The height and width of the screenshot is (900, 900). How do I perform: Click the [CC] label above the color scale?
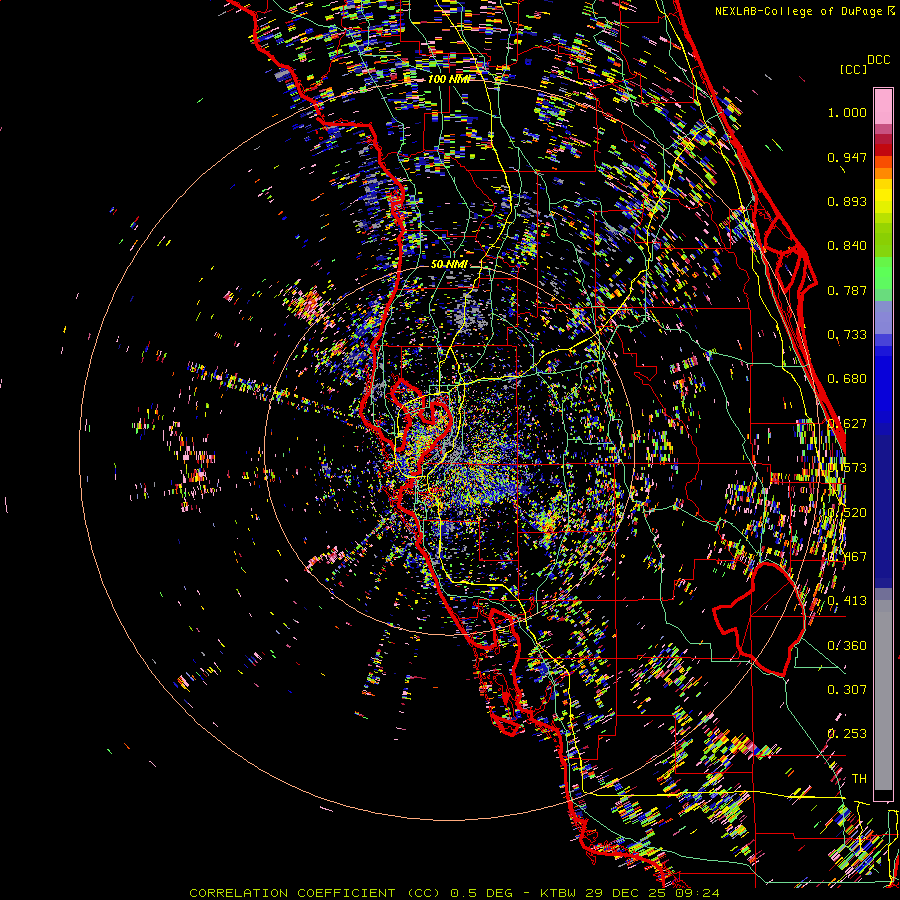pyautogui.click(x=852, y=69)
